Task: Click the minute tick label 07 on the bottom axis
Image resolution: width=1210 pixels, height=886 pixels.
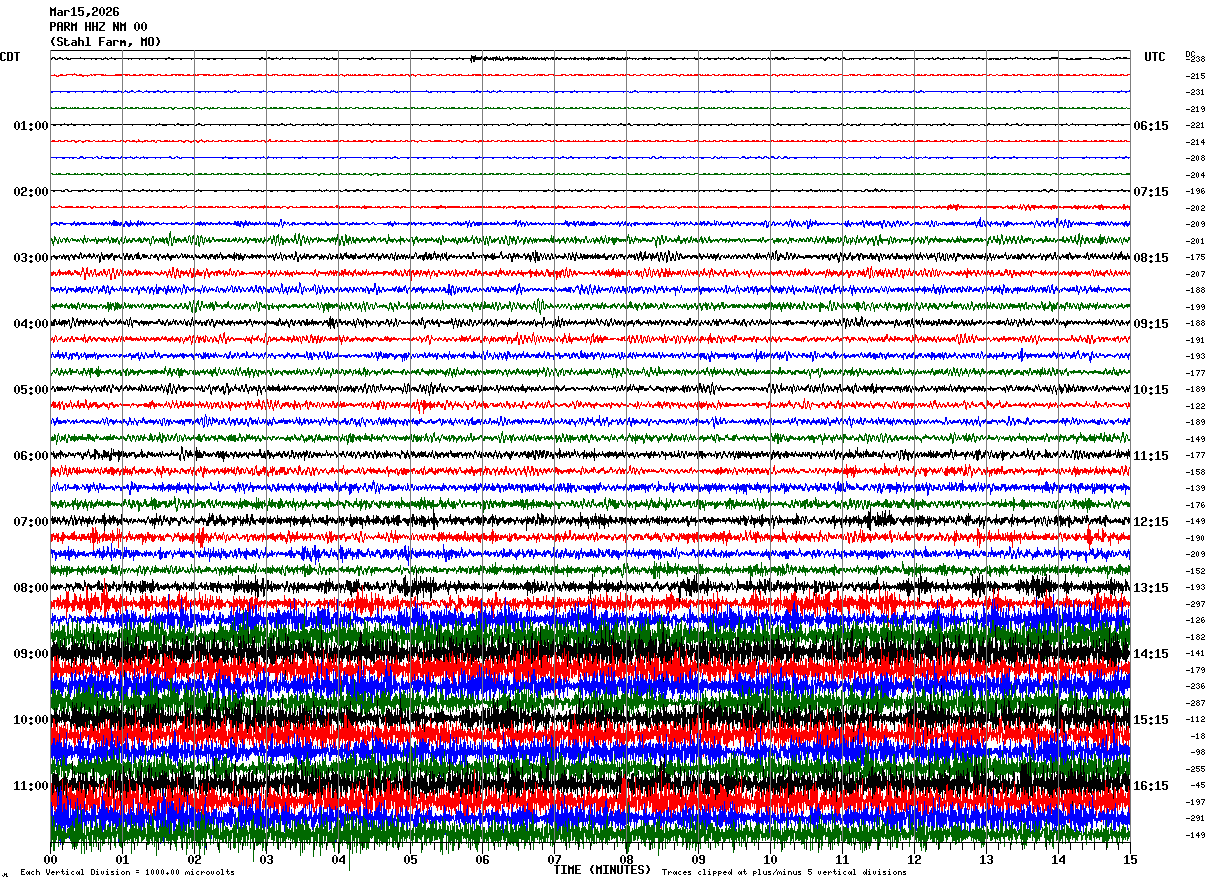Action: pyautogui.click(x=554, y=859)
